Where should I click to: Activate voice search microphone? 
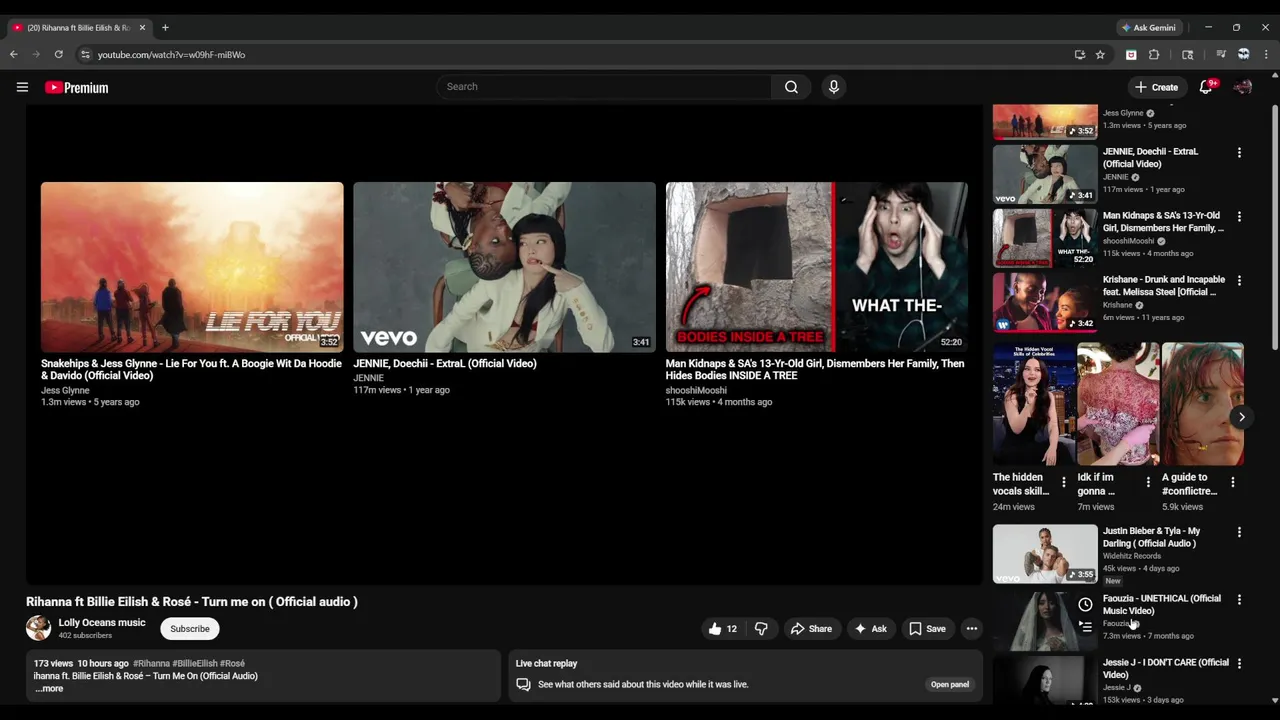[x=833, y=87]
